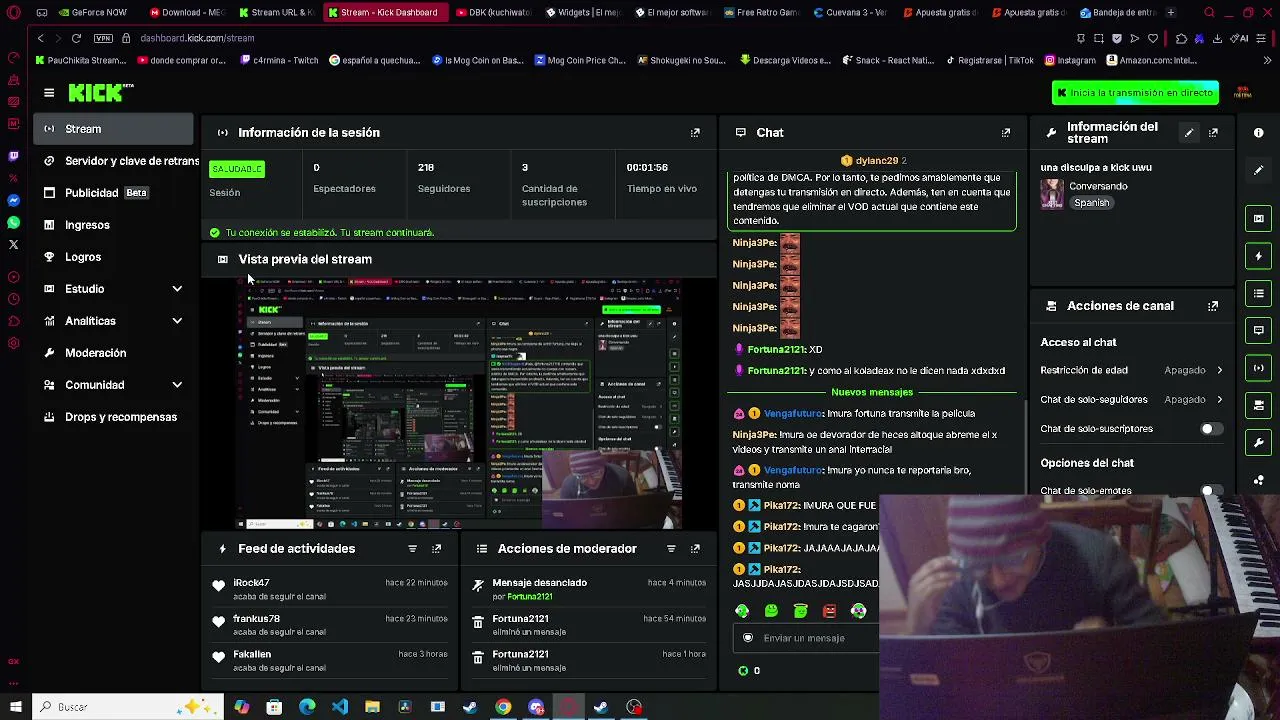Screen dimensions: 1280x720
Task: Toggle the channel actions icon in right toolbar
Action: pyautogui.click(x=1259, y=405)
